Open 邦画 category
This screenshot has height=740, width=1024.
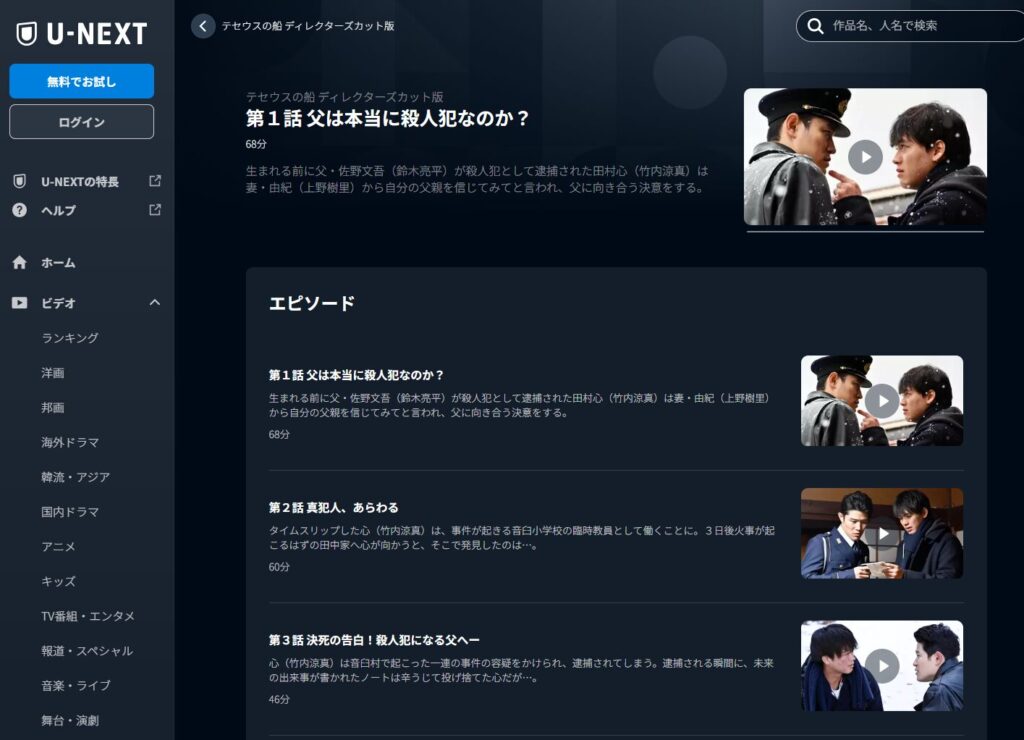click(x=53, y=408)
